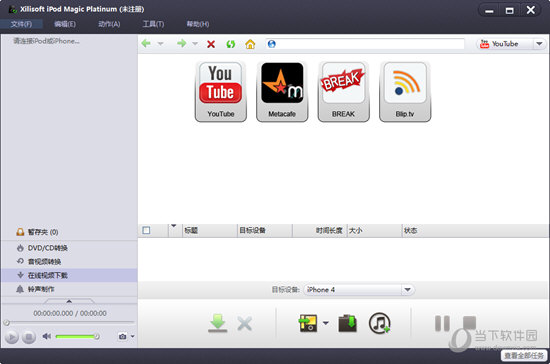
Task: Open the iPhone 4 target device dropdown
Action: click(407, 290)
